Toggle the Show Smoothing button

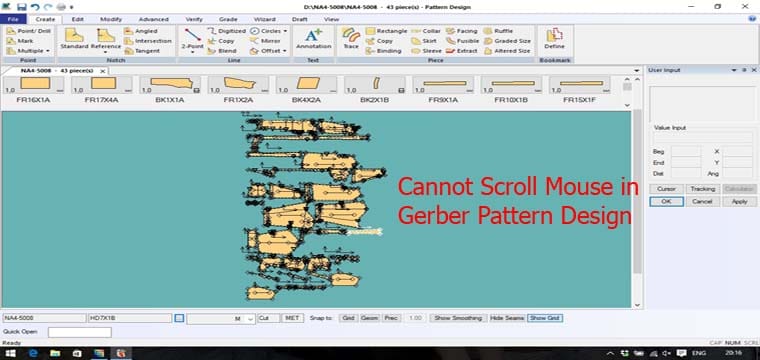click(458, 318)
